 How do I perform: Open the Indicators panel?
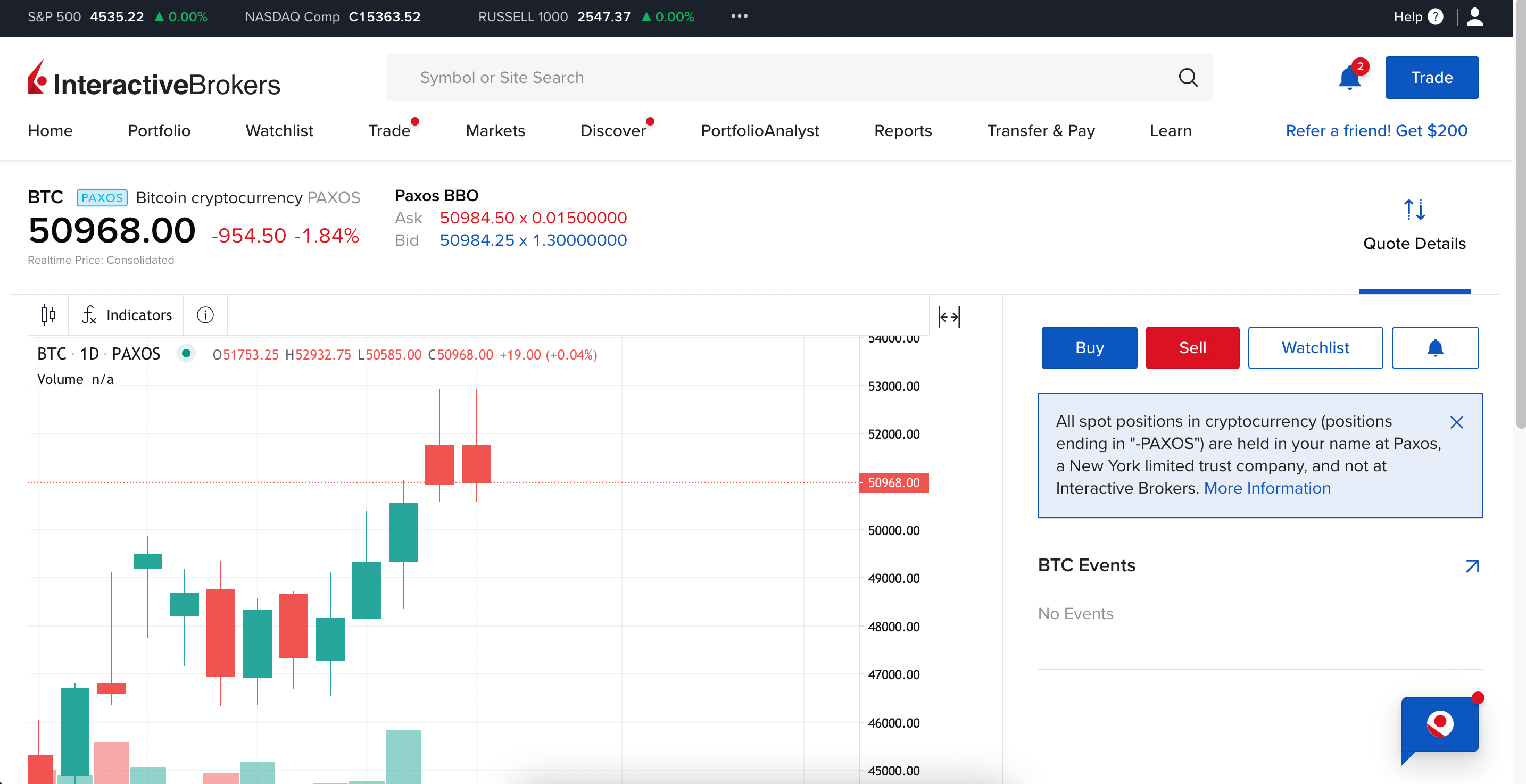[126, 314]
